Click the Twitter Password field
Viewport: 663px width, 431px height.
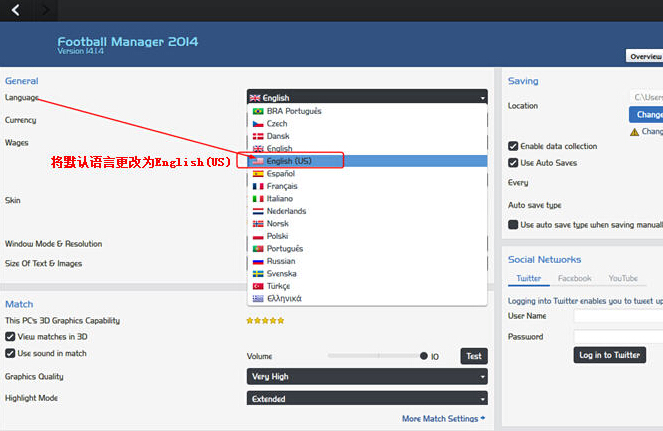pos(618,337)
